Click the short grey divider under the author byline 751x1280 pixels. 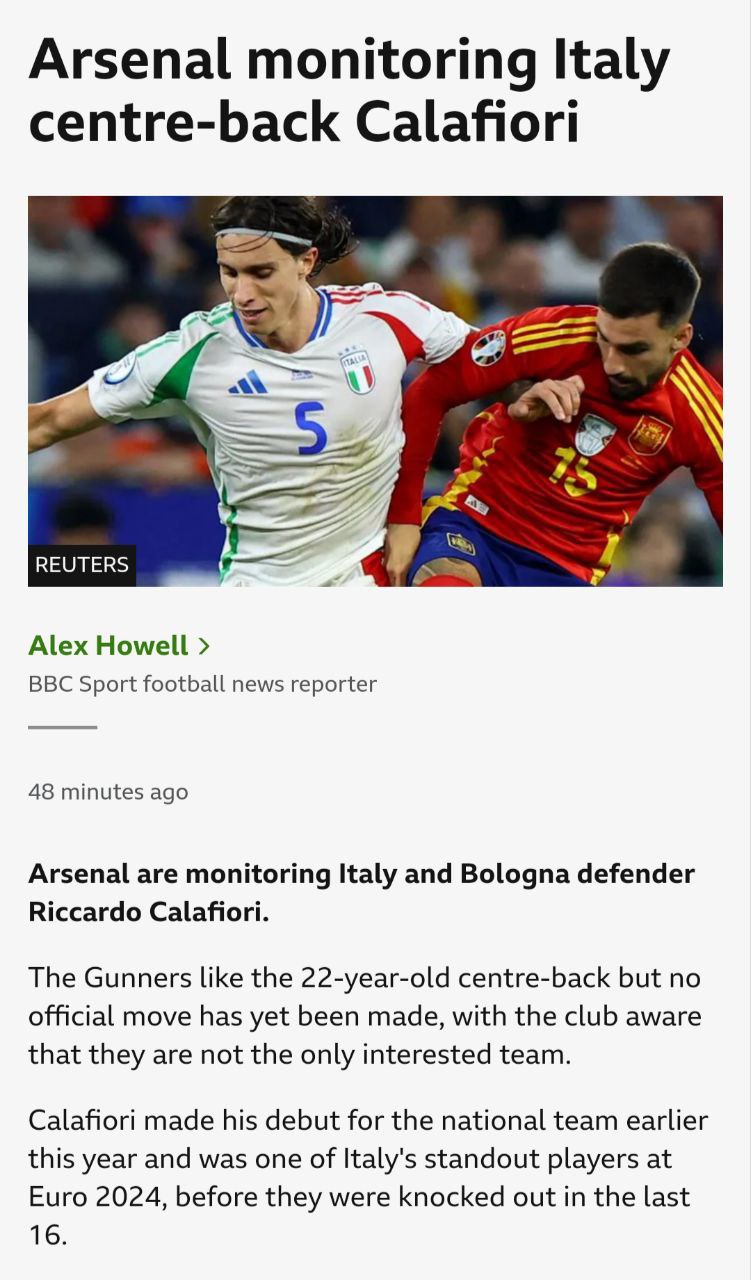[62, 727]
